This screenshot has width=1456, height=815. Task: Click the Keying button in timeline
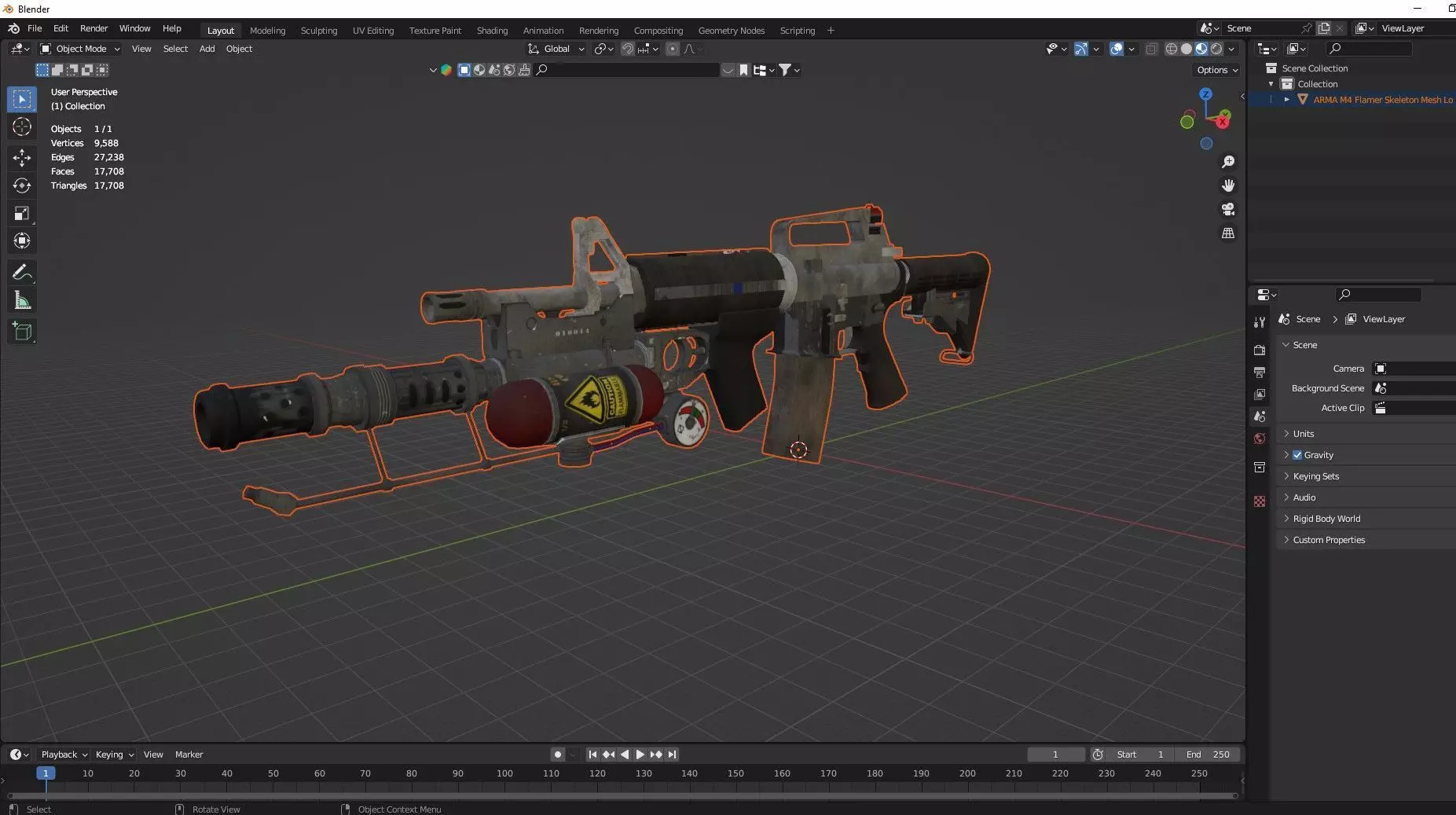point(114,754)
